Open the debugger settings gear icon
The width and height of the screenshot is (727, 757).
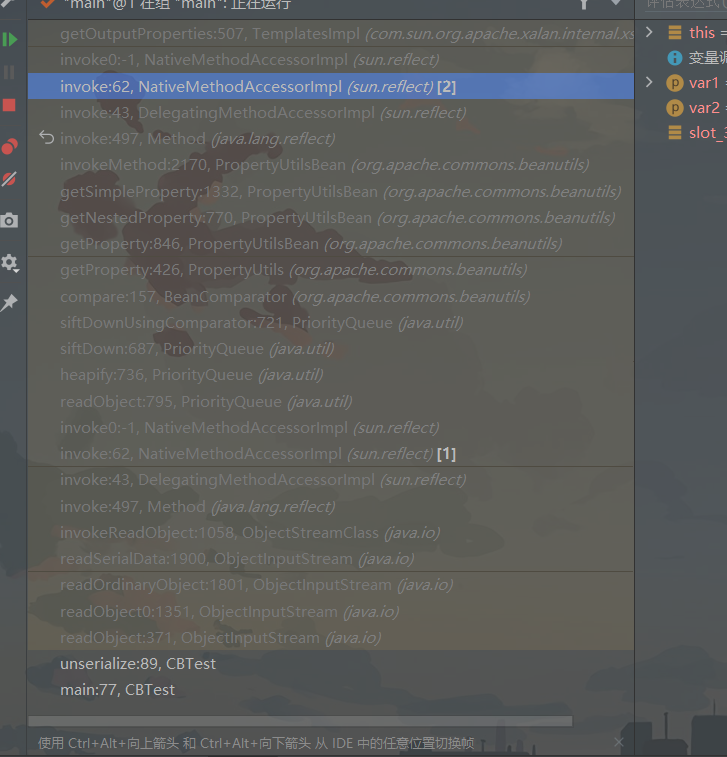(10, 263)
